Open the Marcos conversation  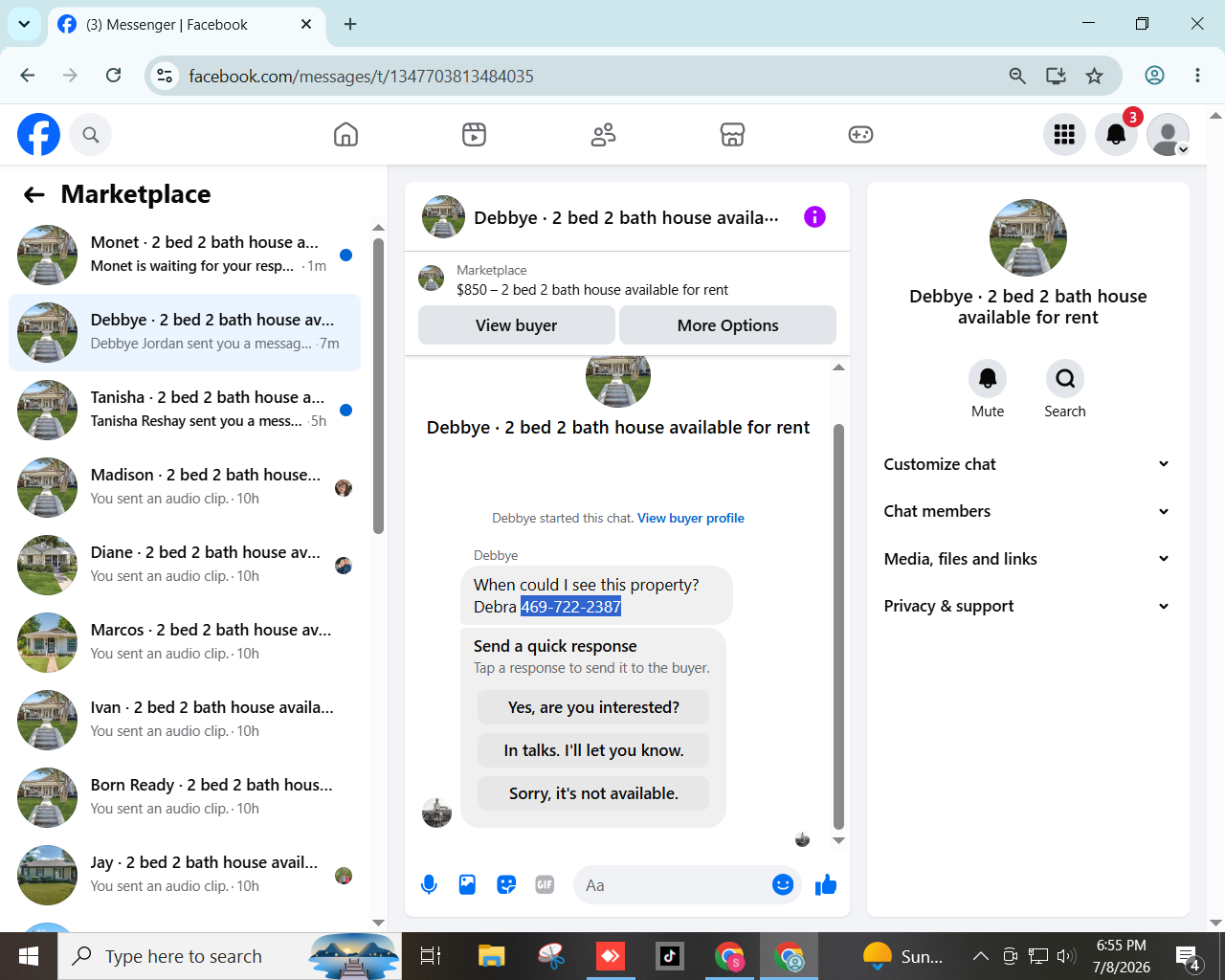click(x=185, y=642)
